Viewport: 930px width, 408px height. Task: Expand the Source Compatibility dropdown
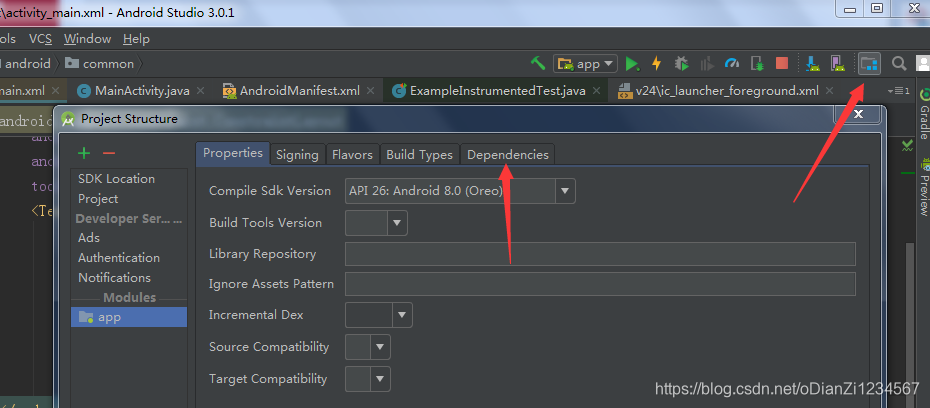point(380,347)
